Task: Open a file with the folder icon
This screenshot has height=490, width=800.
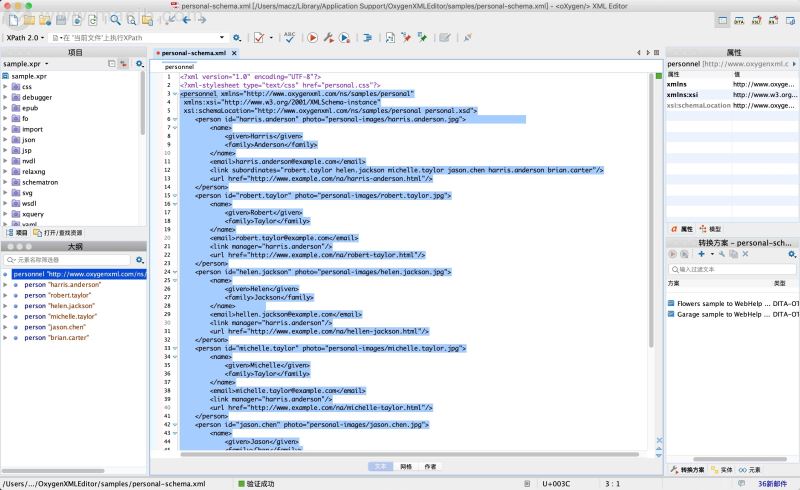Action: click(29, 20)
